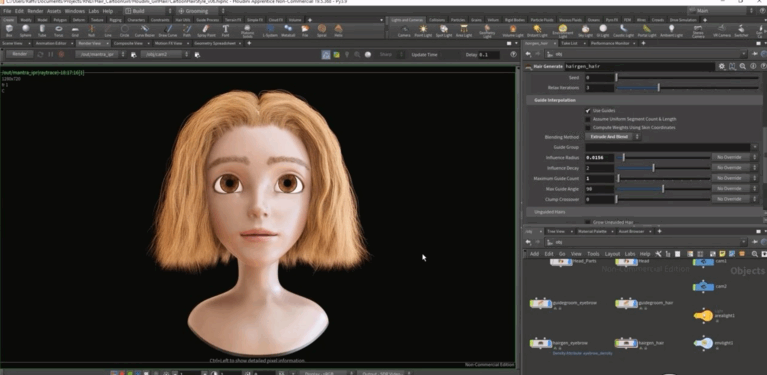Screen dimensions: 767x375
Task: Add a Caustic Light from the shelf
Action: [623, 30]
